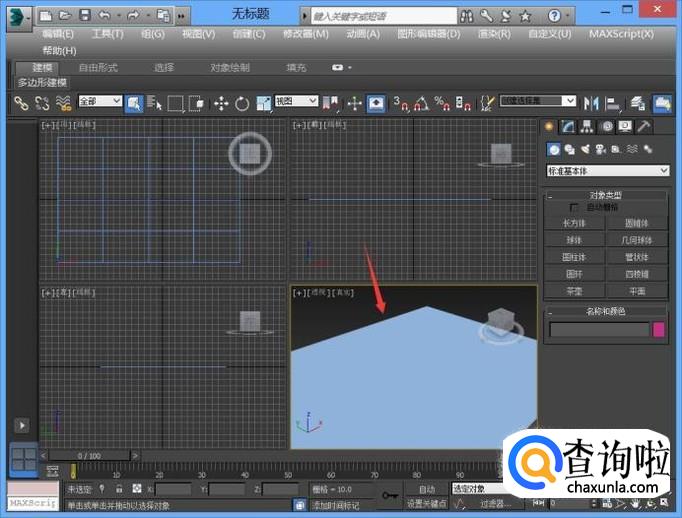
Task: Open the Hierarchy panel tab
Action: (587, 127)
